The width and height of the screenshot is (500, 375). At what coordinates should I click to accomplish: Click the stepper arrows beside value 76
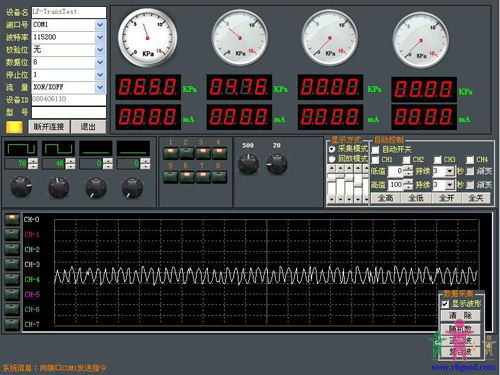click(33, 163)
